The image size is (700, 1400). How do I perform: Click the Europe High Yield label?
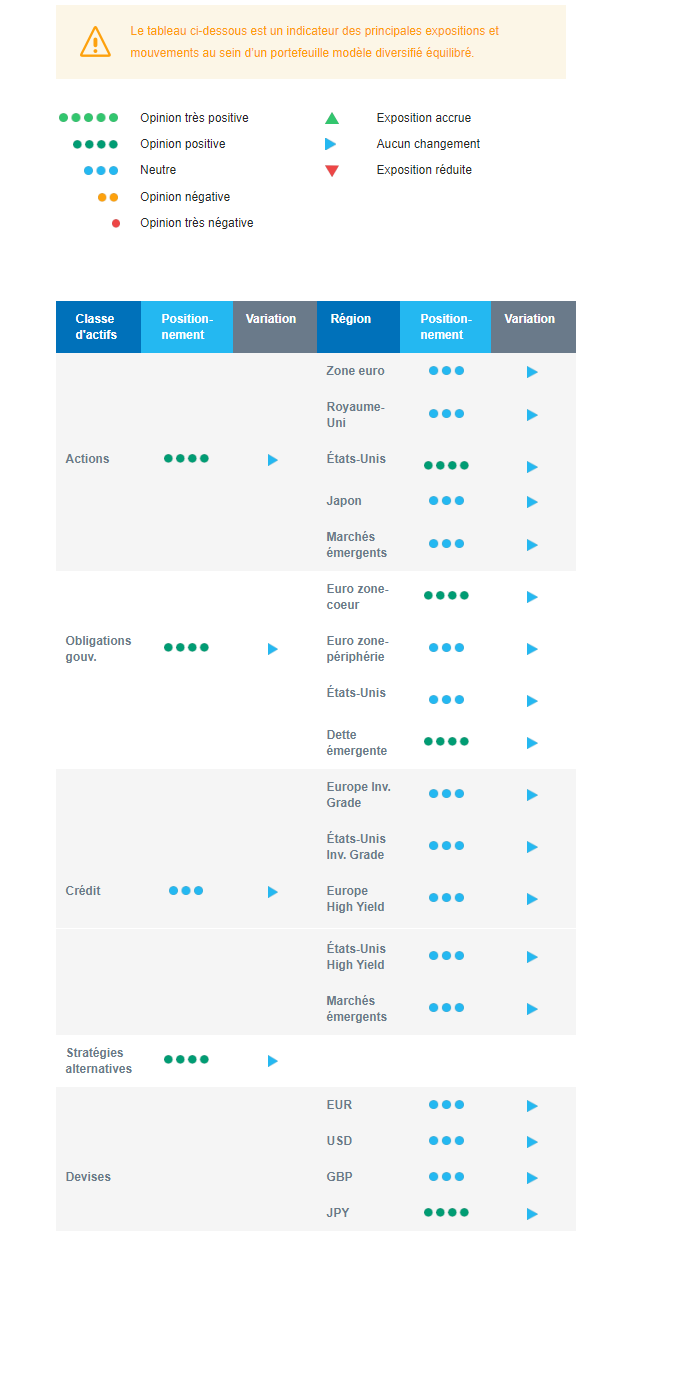tap(355, 899)
